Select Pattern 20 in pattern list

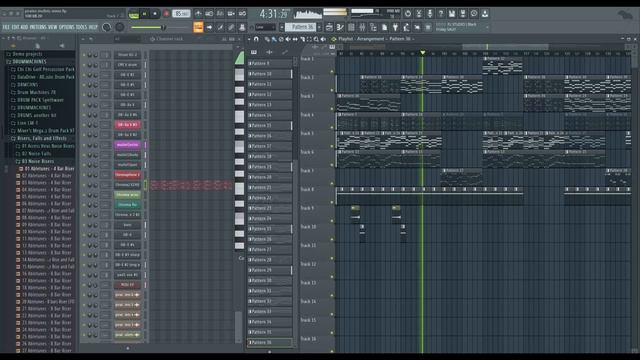pyautogui.click(x=270, y=177)
